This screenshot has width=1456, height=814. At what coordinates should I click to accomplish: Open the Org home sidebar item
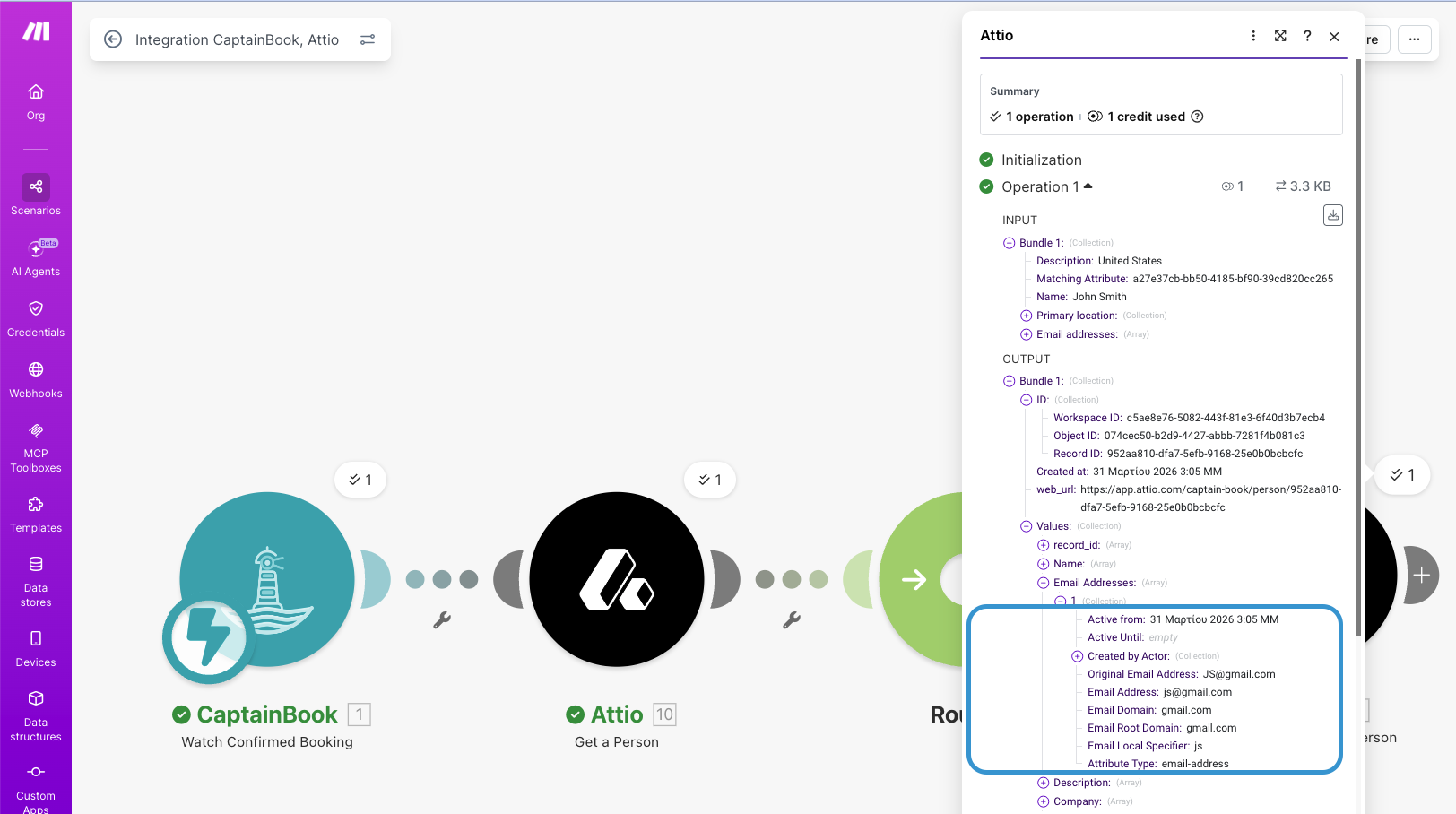(36, 102)
